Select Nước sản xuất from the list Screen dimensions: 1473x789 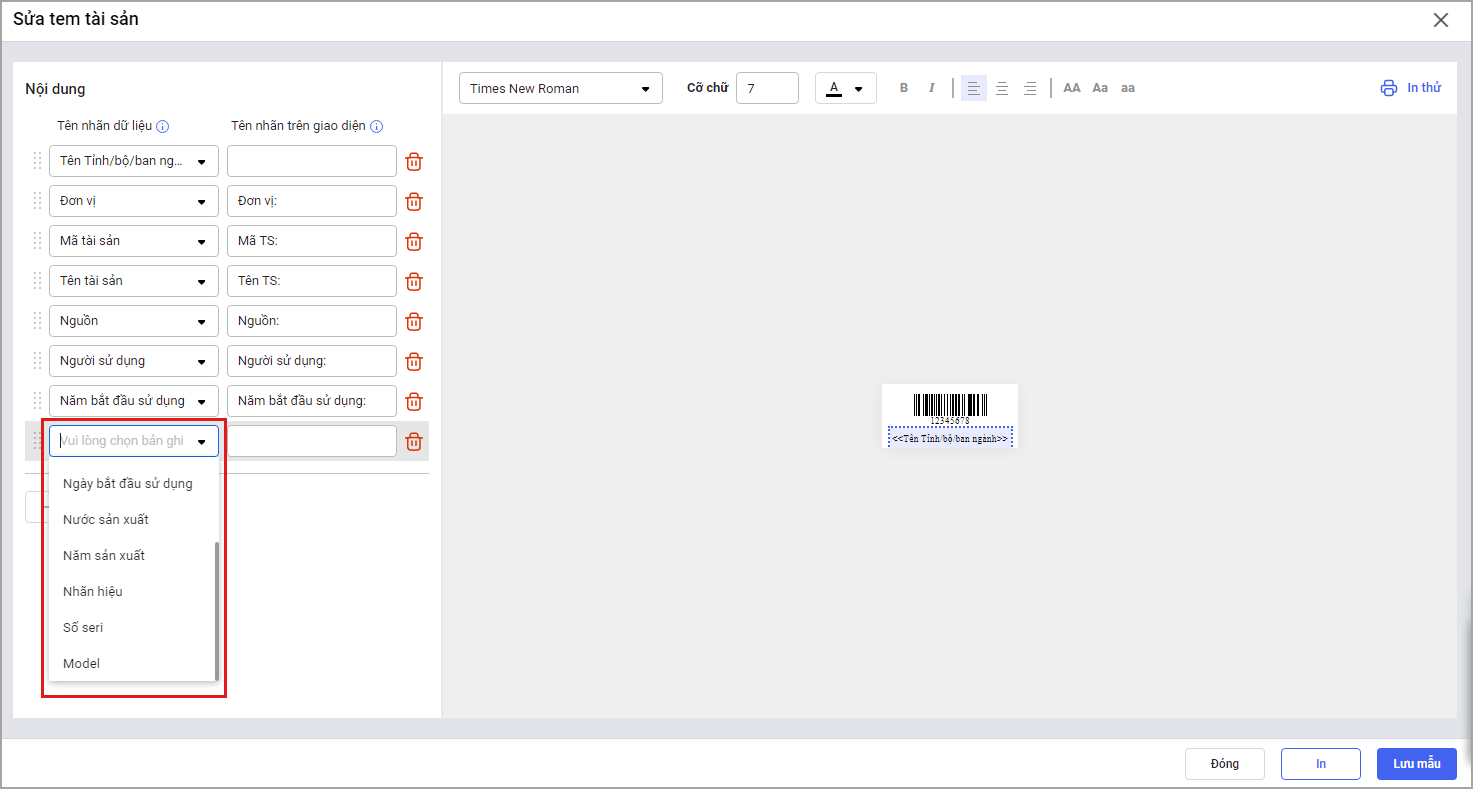click(106, 520)
